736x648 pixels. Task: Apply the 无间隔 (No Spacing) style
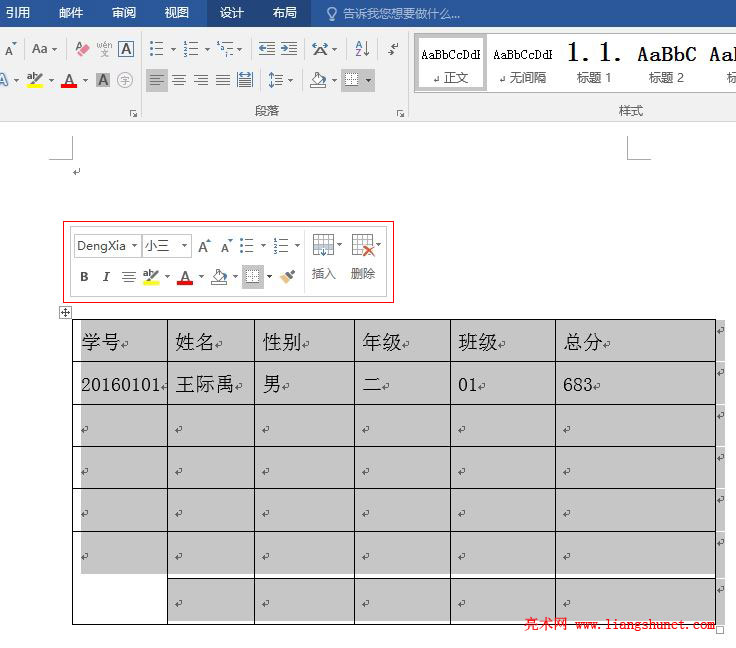522,62
